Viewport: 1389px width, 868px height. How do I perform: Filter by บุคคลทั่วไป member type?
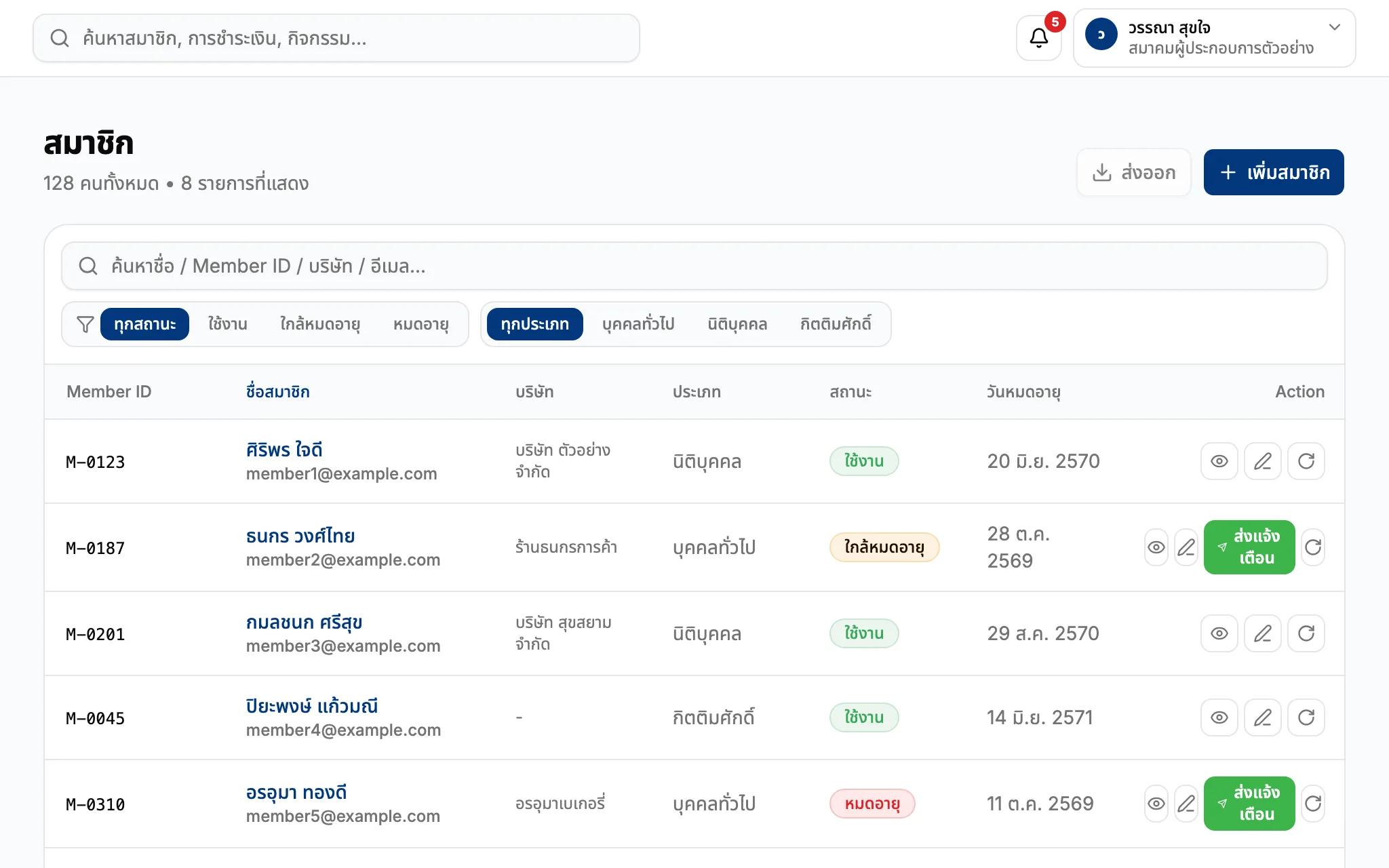pos(638,324)
